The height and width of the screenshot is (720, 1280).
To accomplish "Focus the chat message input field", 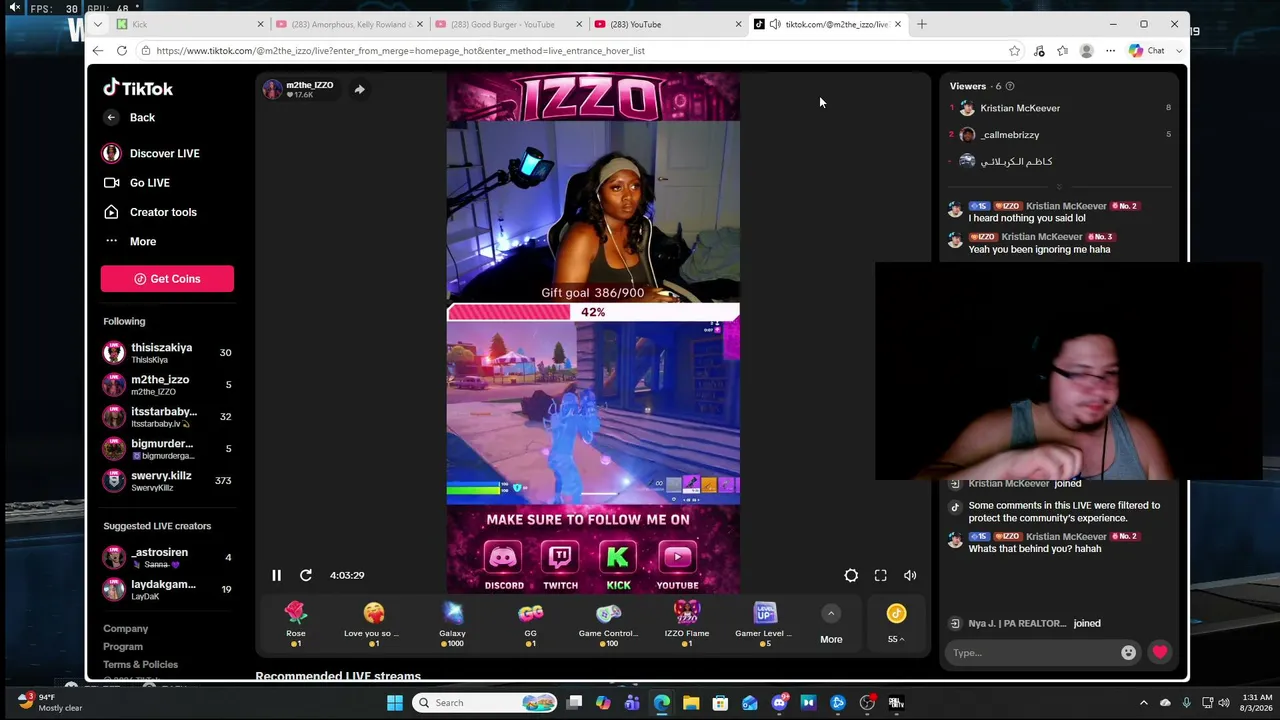I will (1033, 653).
